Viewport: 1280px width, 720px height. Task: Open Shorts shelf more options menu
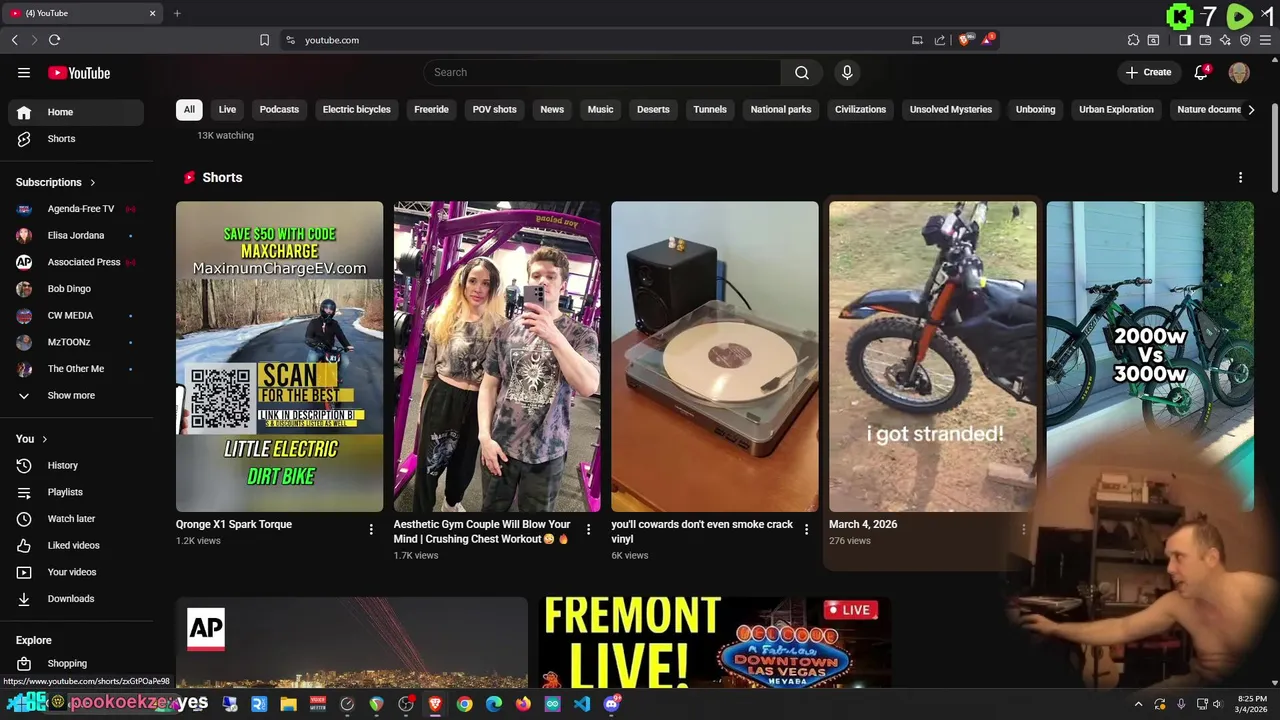pyautogui.click(x=1240, y=177)
